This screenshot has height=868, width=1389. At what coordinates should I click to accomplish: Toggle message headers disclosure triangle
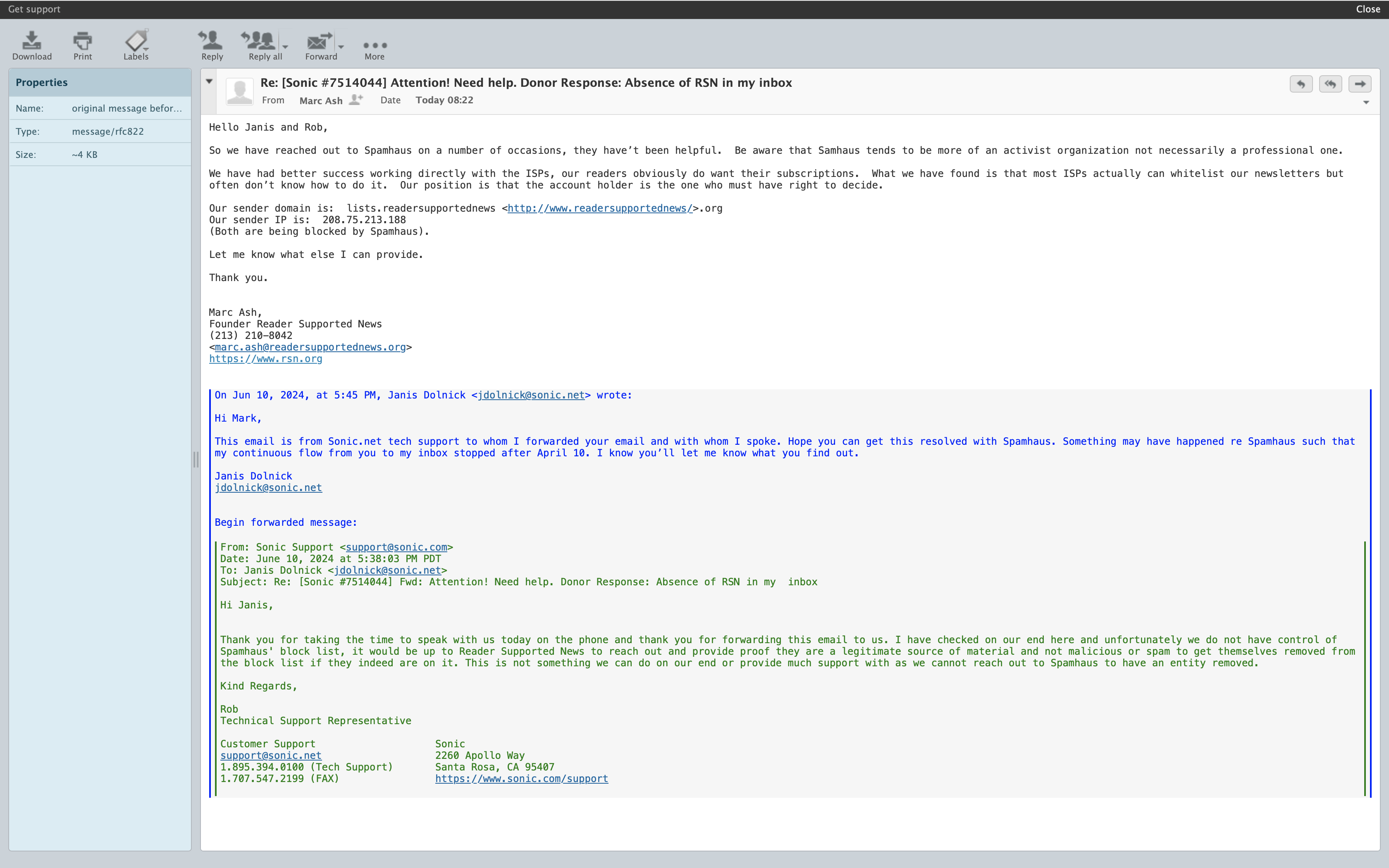[x=210, y=81]
